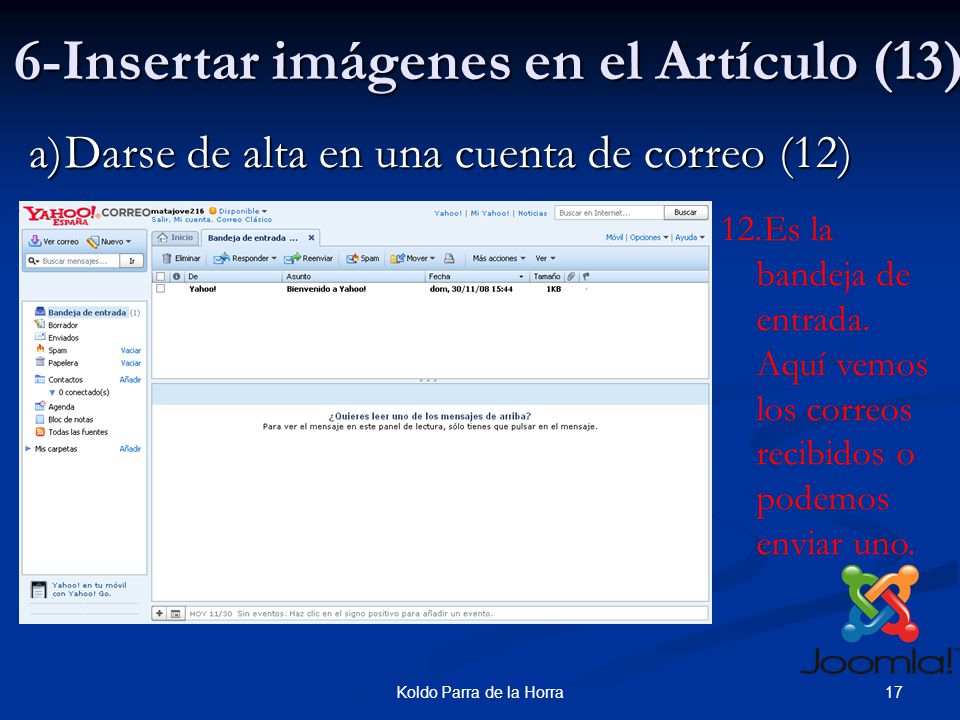960x720 pixels.
Task: Click Vaciar next to Papelera
Action: click(x=130, y=363)
